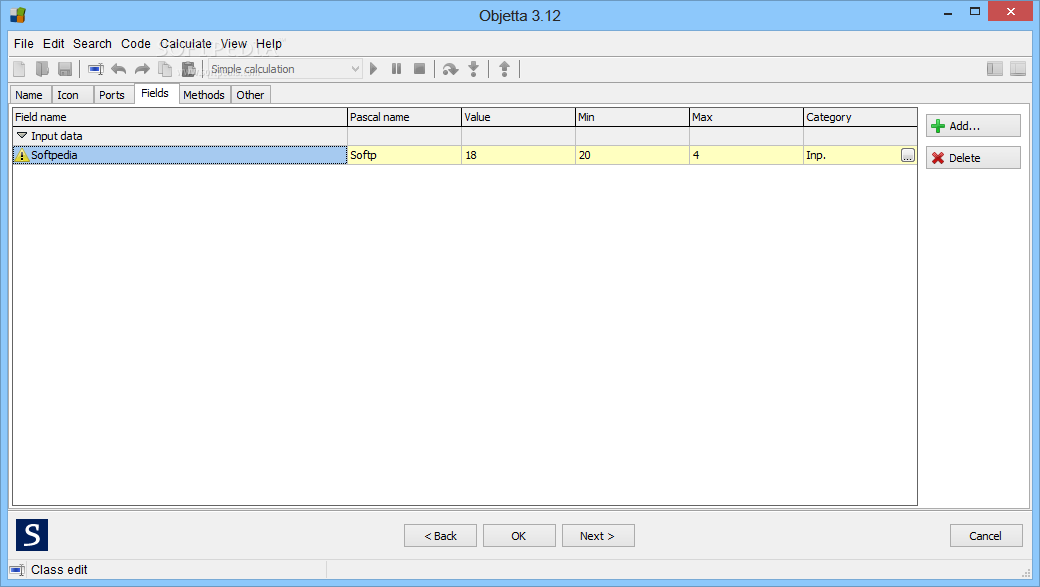This screenshot has height=587, width=1040.
Task: Close the Objetta window
Action: click(x=1011, y=11)
